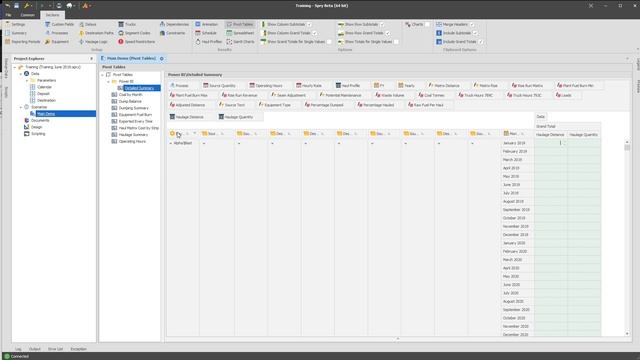This screenshot has width=640, height=360.
Task: Open filter dropdown on first row field
Action: (195, 133)
